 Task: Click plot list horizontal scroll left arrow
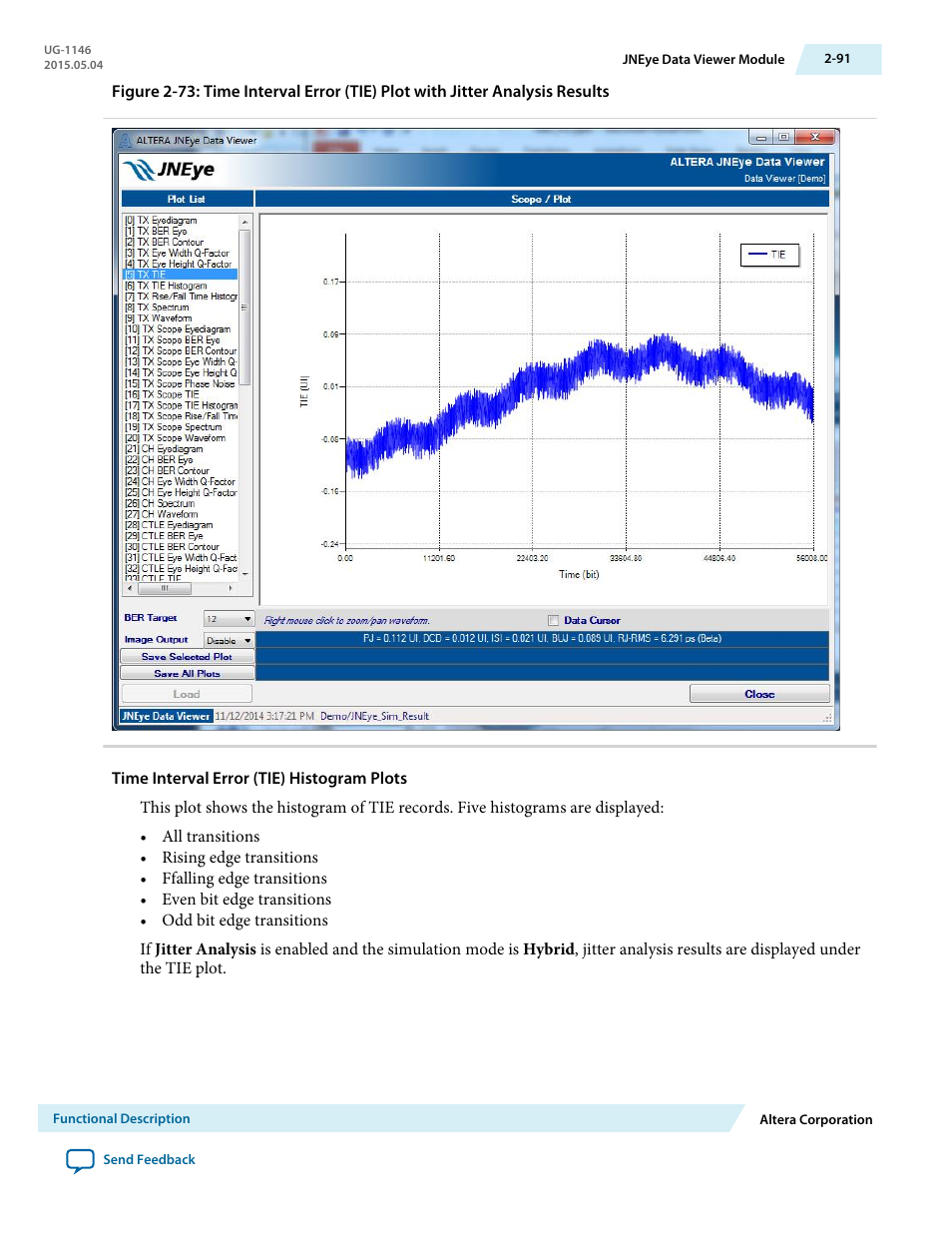tap(130, 588)
